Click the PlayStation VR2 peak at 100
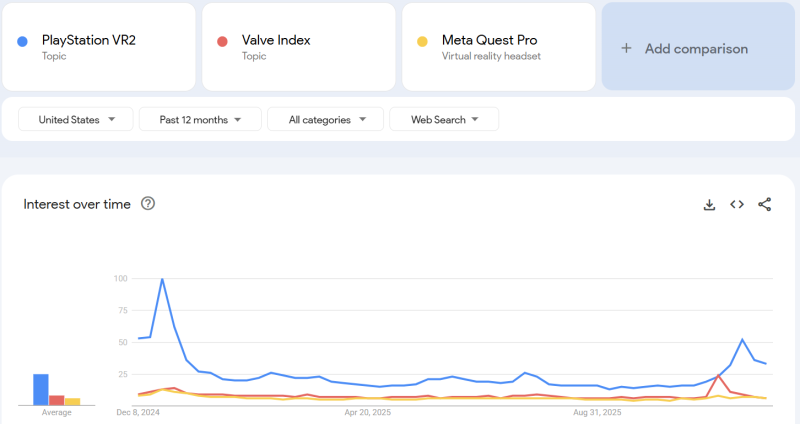The width and height of the screenshot is (800, 424). (162, 280)
